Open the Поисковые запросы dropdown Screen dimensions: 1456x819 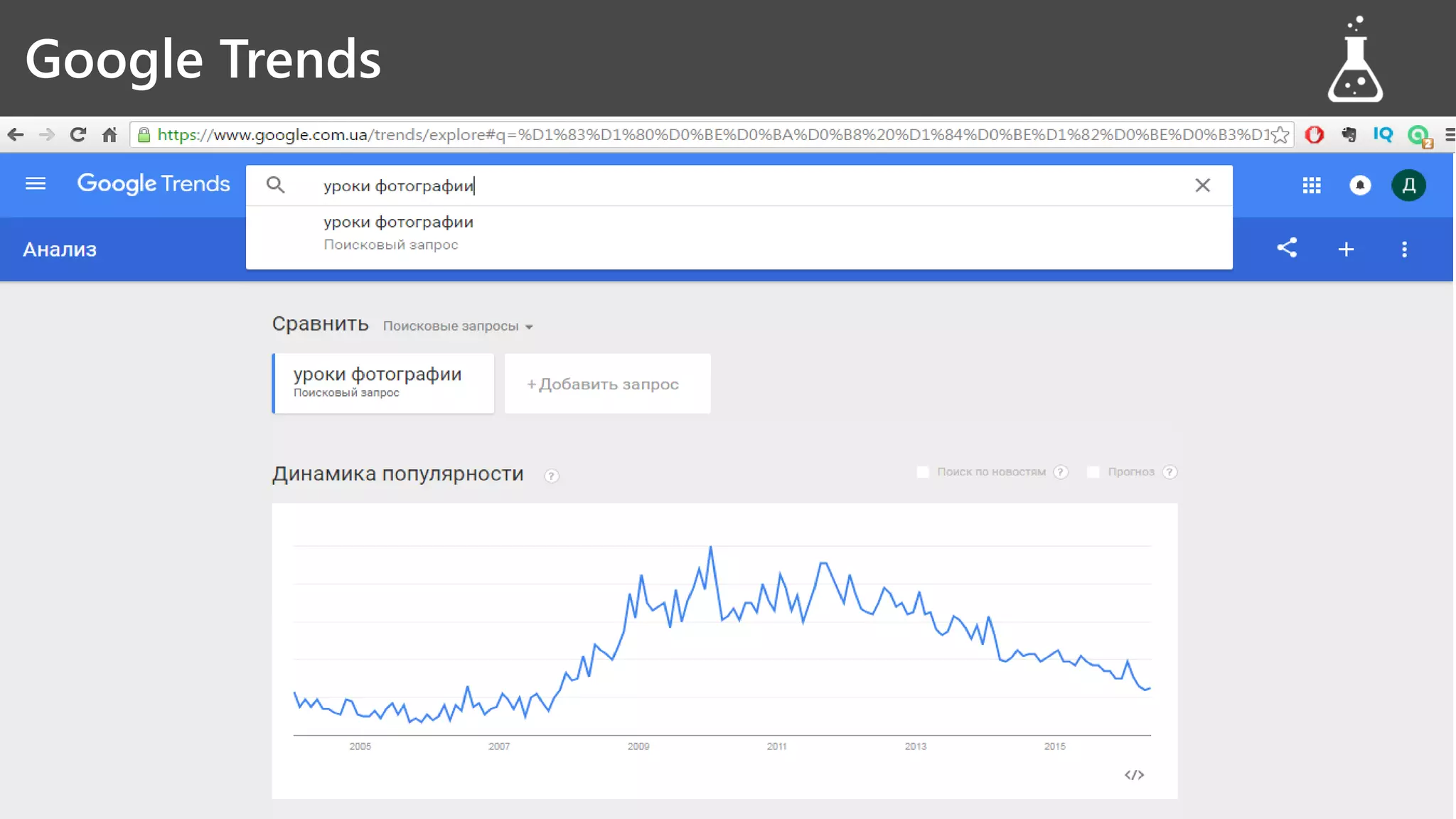pos(458,326)
